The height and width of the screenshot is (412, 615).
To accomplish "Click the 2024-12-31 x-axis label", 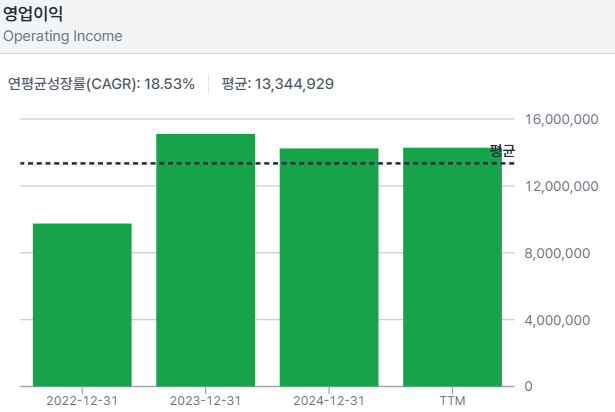I will coord(329,401).
